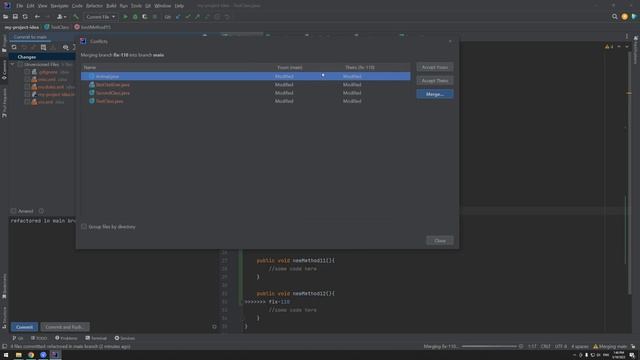The height and width of the screenshot is (360, 640).
Task: Click the Commit and Push... button
Action: [x=64, y=327]
